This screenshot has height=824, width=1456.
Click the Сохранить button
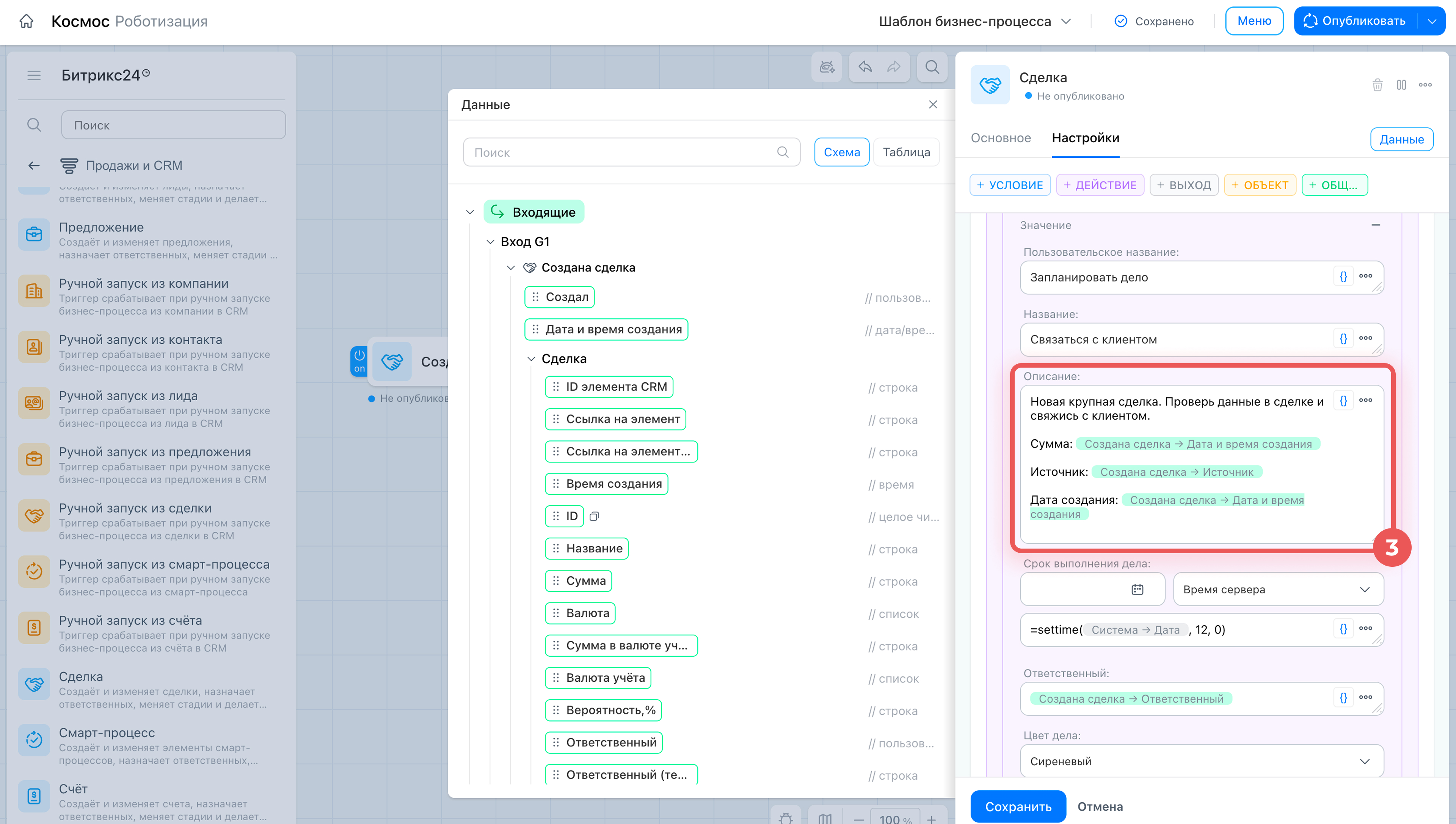[1018, 806]
